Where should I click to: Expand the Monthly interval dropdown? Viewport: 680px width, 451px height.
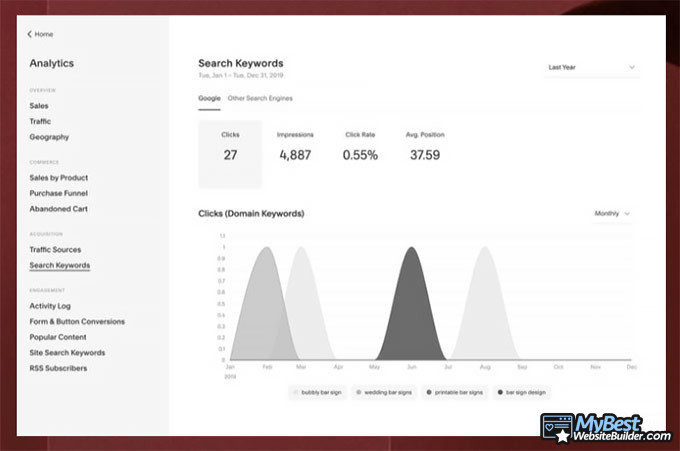click(612, 213)
